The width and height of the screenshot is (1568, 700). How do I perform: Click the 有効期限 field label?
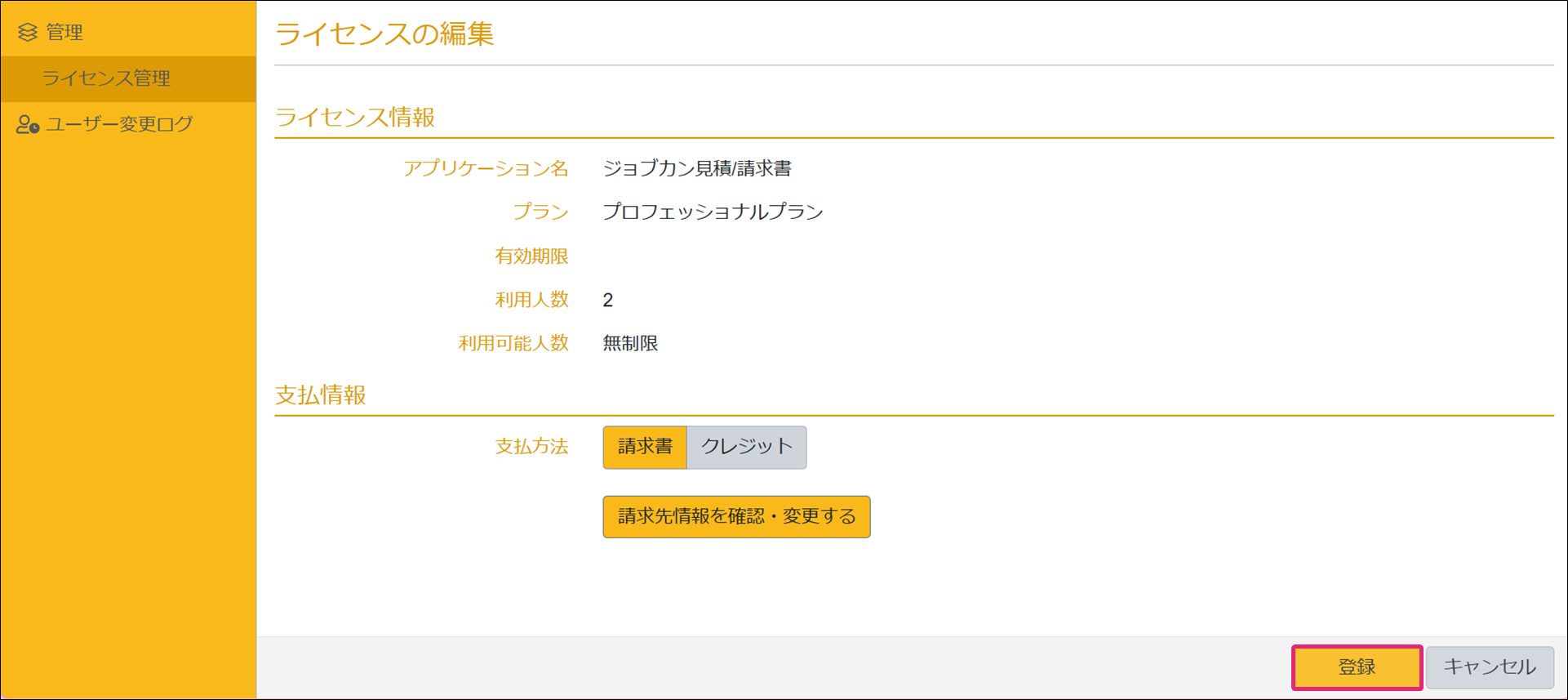point(531,256)
